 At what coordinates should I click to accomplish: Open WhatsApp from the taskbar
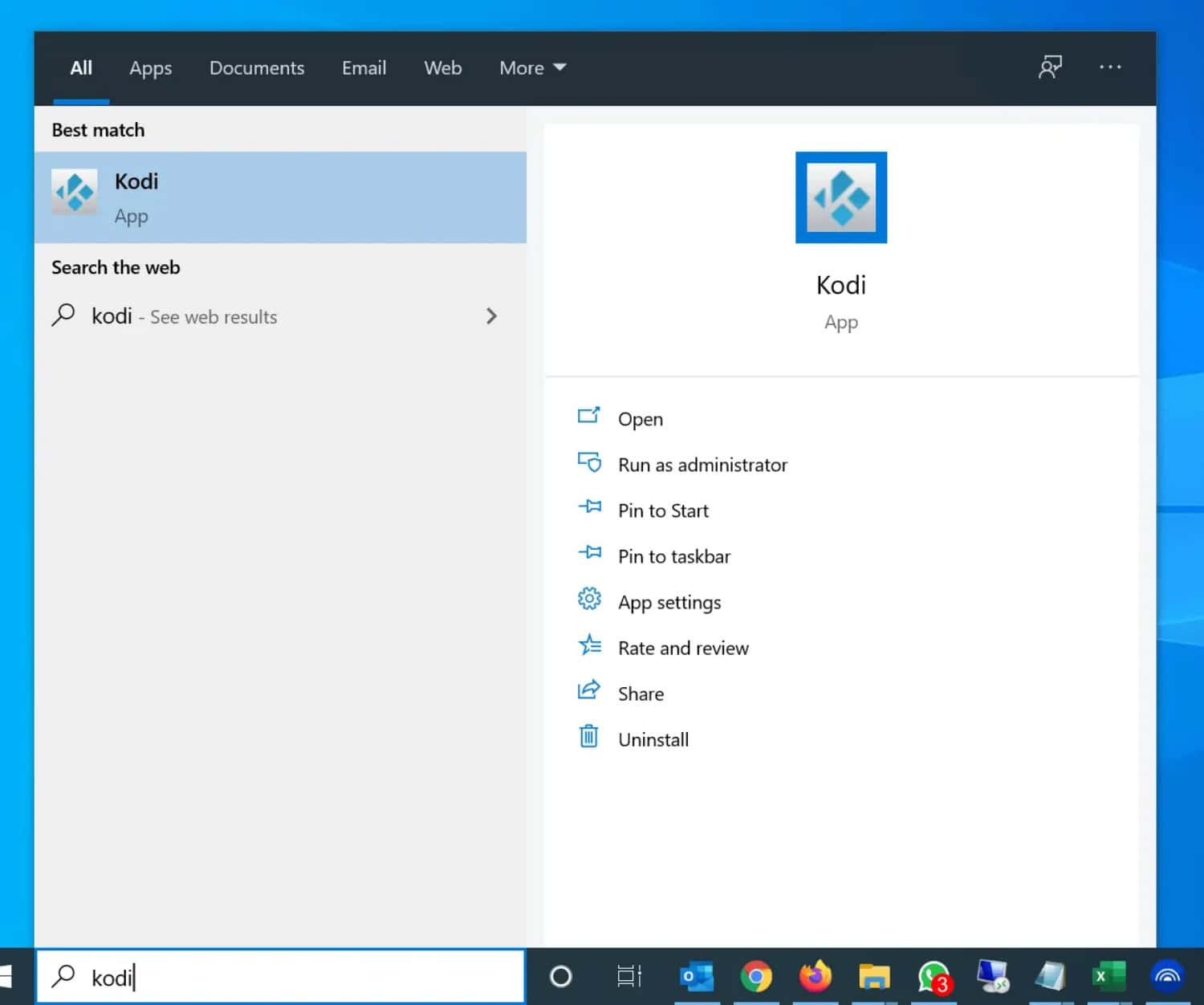[x=934, y=977]
